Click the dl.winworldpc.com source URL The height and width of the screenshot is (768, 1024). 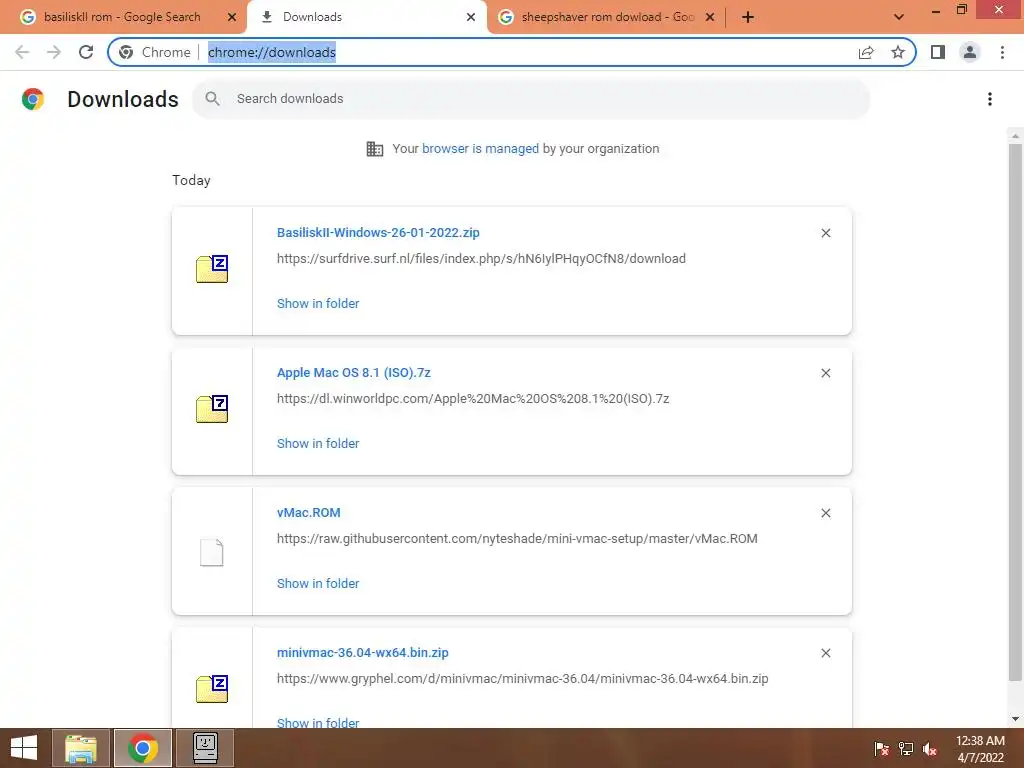473,398
